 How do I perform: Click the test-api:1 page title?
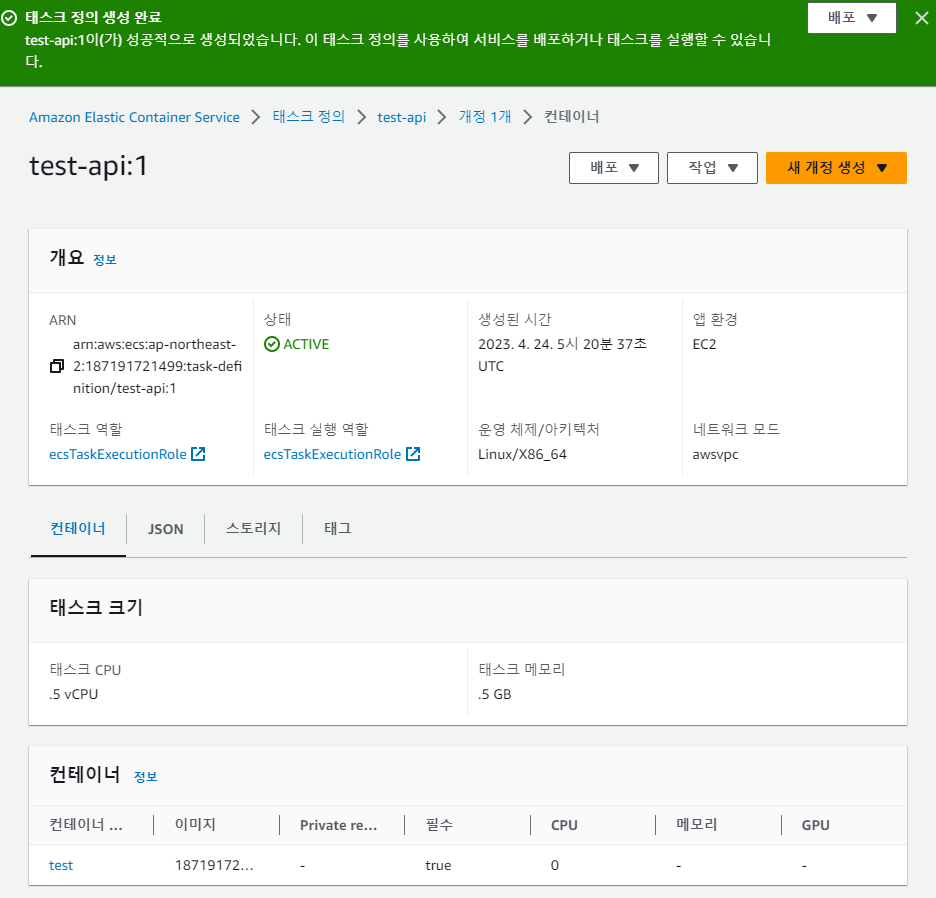(88, 166)
